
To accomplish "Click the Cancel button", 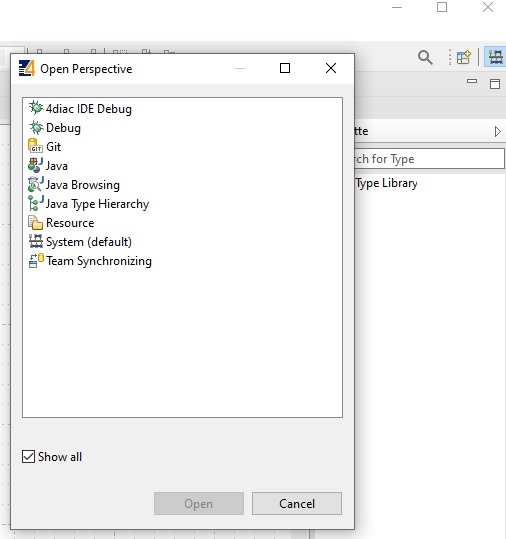I will click(x=297, y=504).
